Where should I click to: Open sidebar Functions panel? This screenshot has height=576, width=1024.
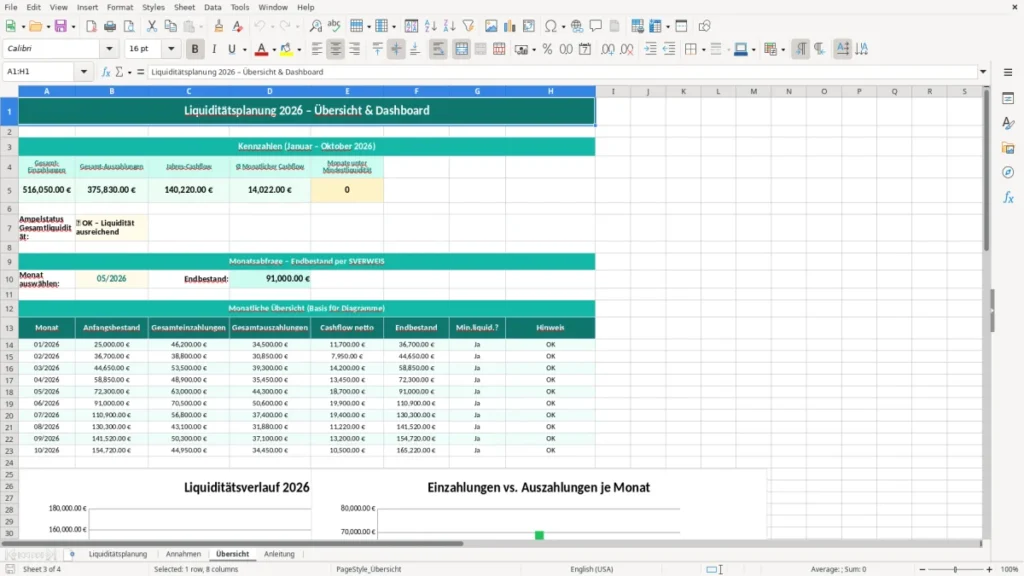1008,197
